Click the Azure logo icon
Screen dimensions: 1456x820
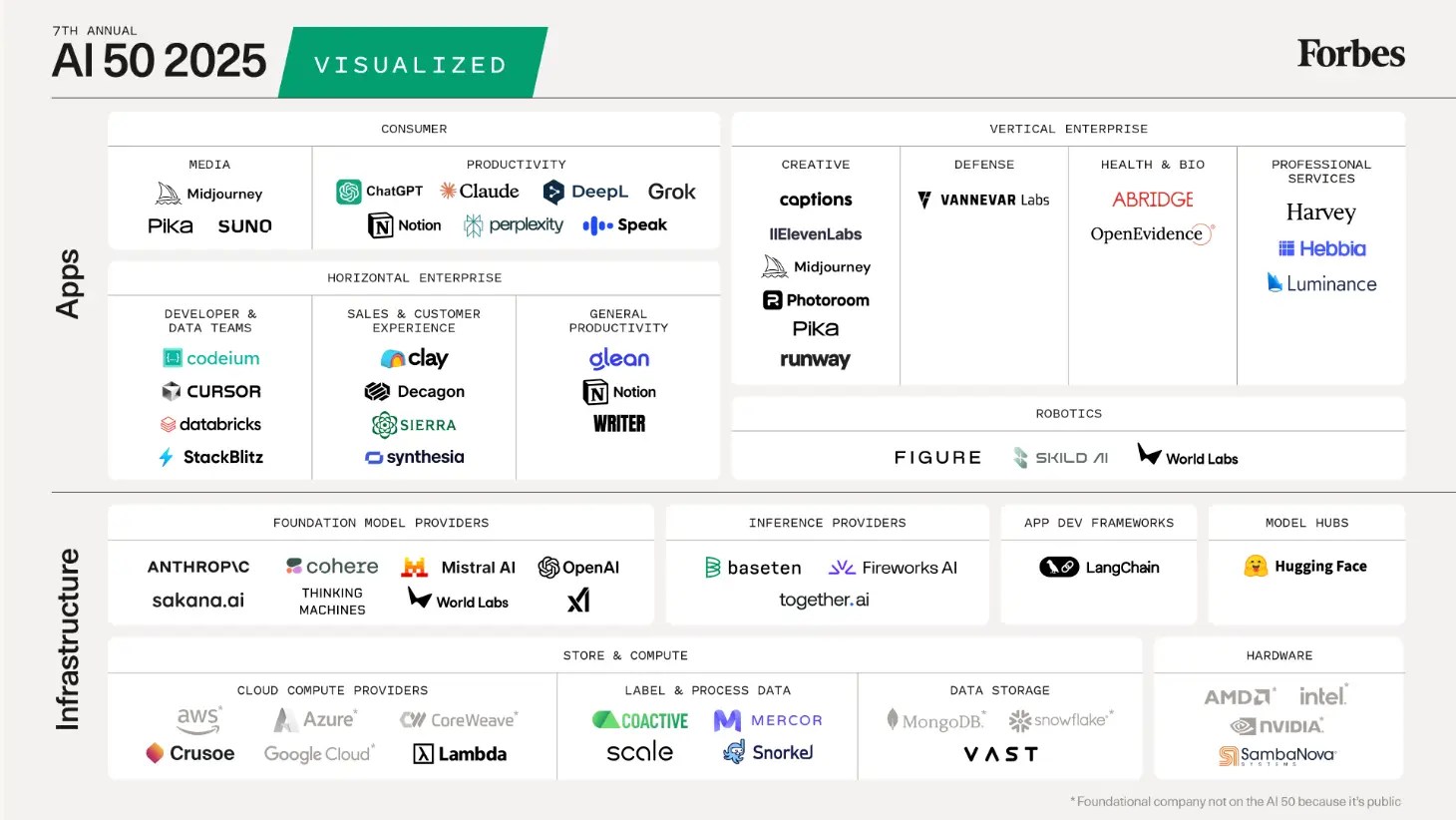286,720
